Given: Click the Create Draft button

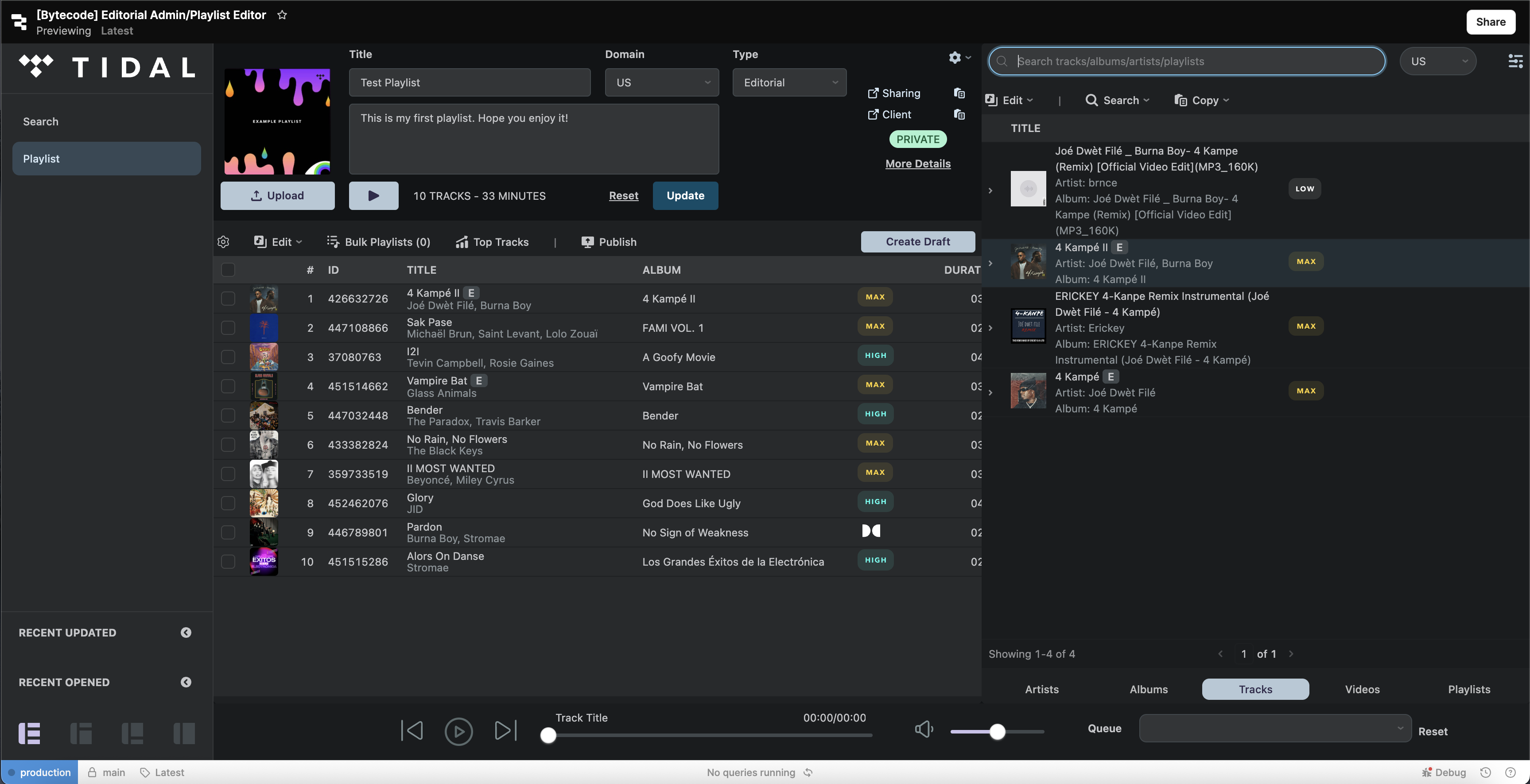Looking at the screenshot, I should pos(918,242).
